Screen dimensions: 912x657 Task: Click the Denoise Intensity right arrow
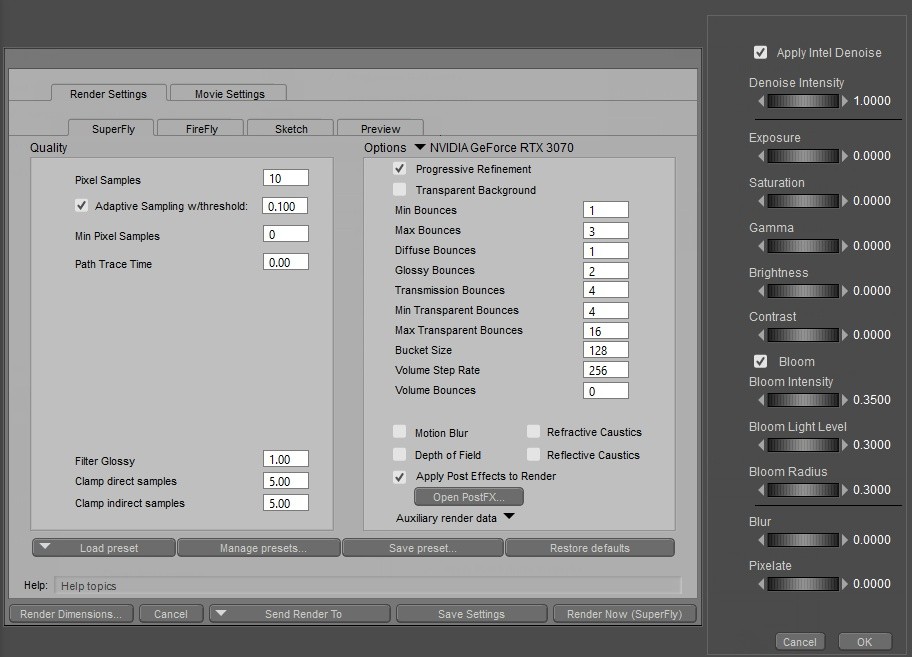coord(845,101)
